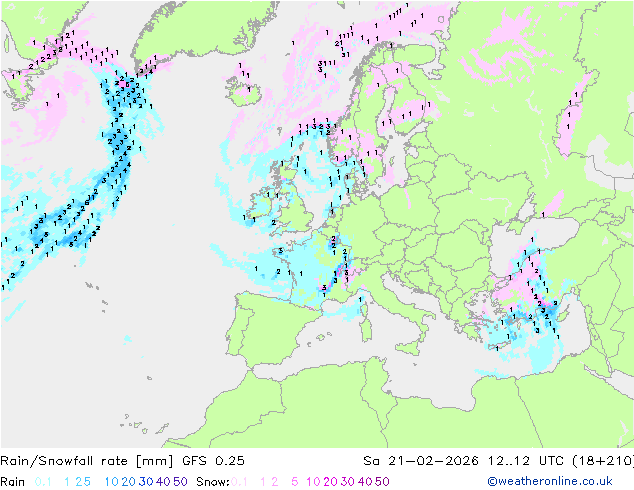The image size is (634, 490).
Task: Pick the rain legend 30 color value
Action: pyautogui.click(x=146, y=482)
